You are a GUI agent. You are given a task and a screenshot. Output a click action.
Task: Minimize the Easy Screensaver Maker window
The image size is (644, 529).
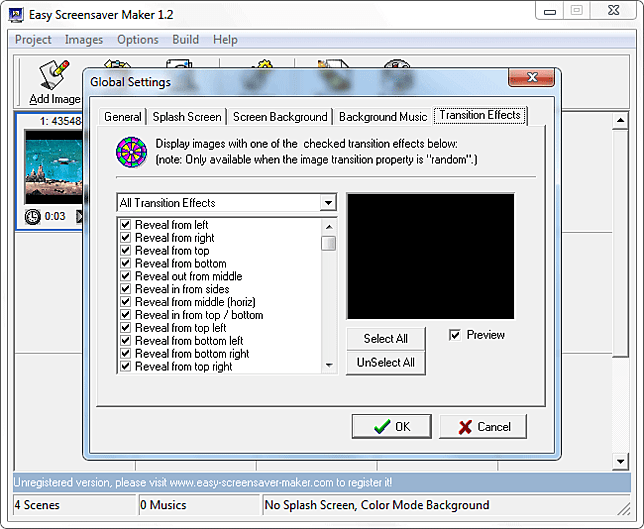pos(550,11)
